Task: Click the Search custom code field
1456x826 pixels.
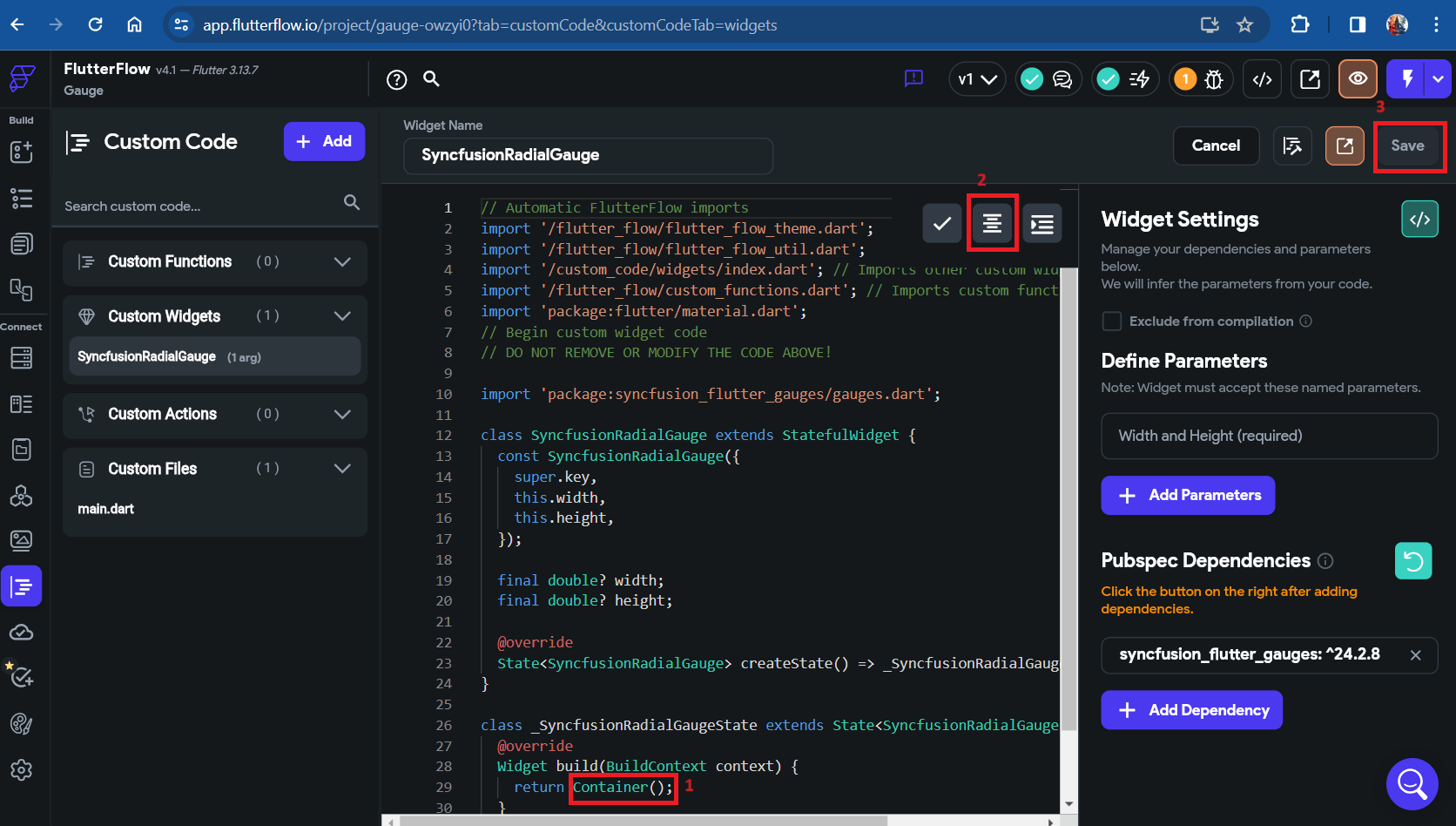Action: coord(212,206)
